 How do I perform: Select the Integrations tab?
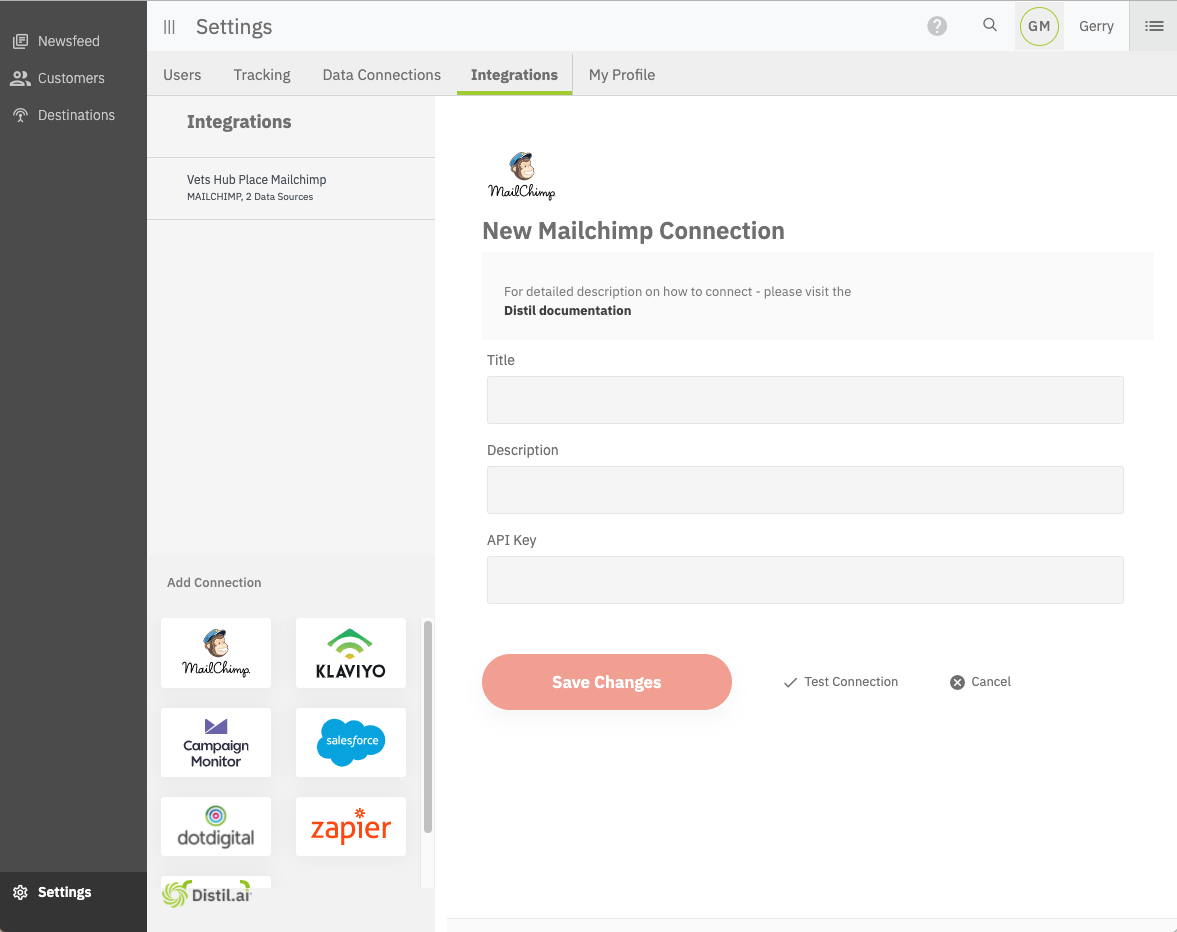click(x=514, y=75)
